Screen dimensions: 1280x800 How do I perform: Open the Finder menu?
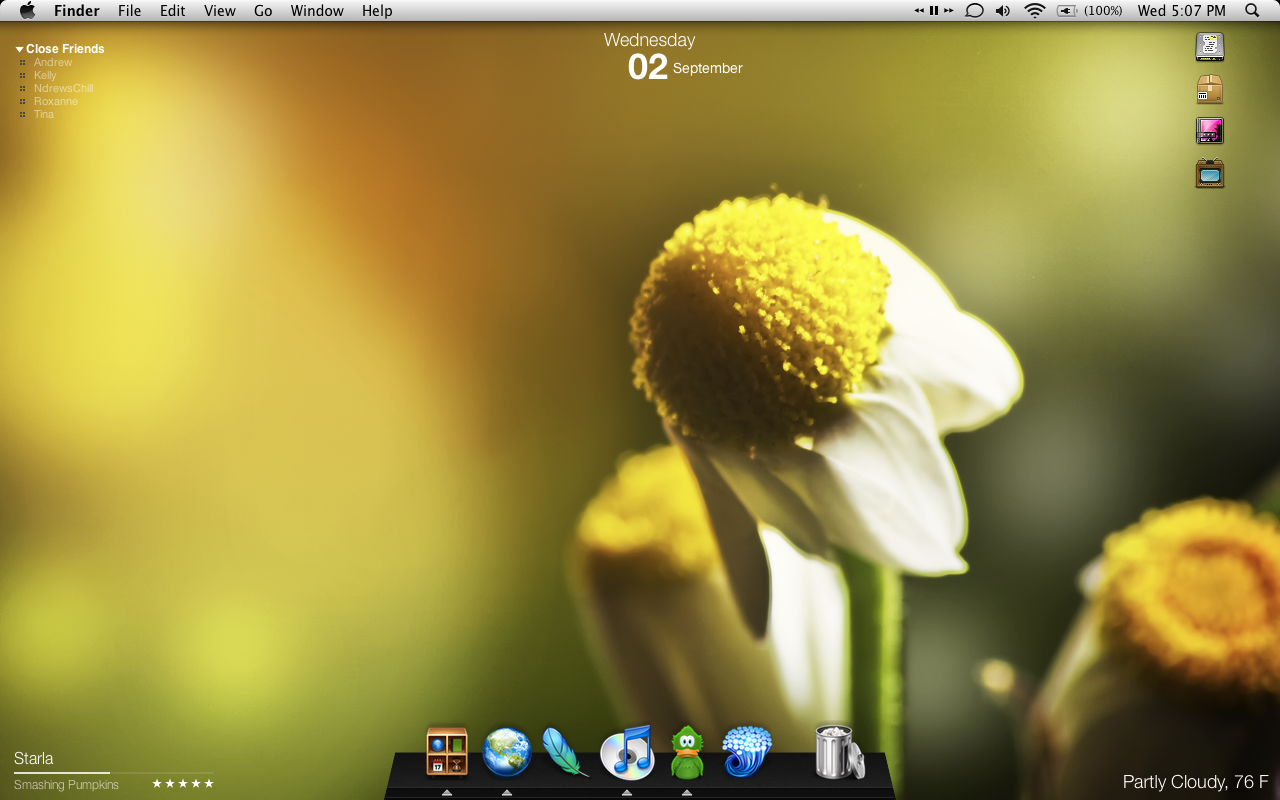(x=76, y=11)
